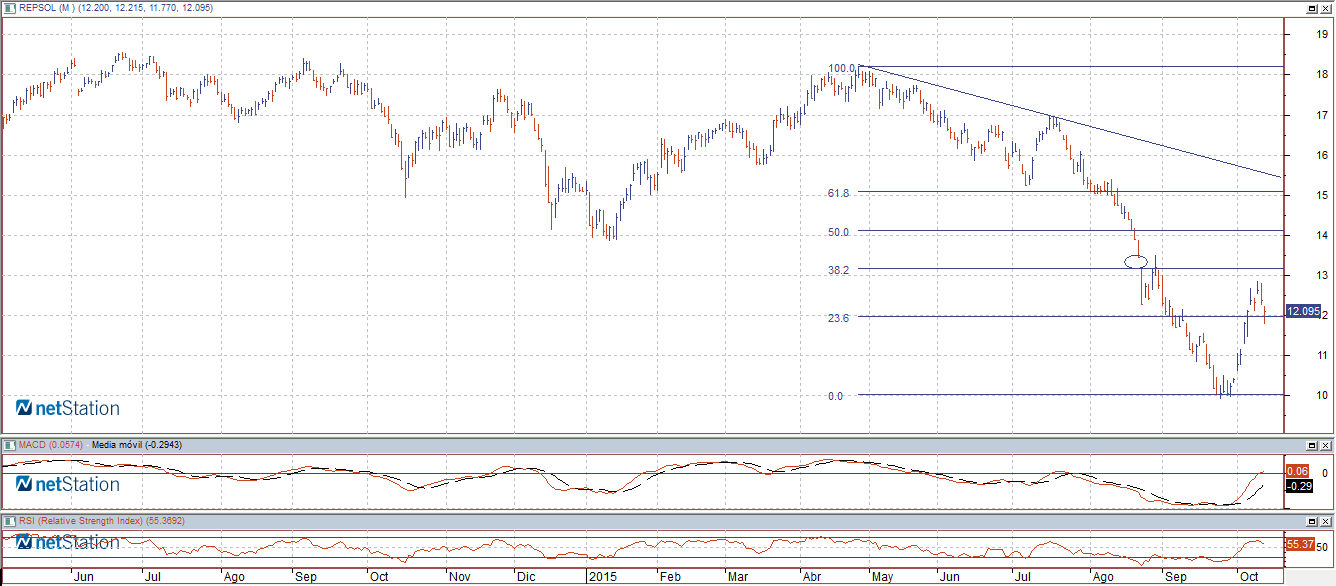Image resolution: width=1336 pixels, height=586 pixels.
Task: Click the Dic label on time axis
Action: (x=524, y=577)
